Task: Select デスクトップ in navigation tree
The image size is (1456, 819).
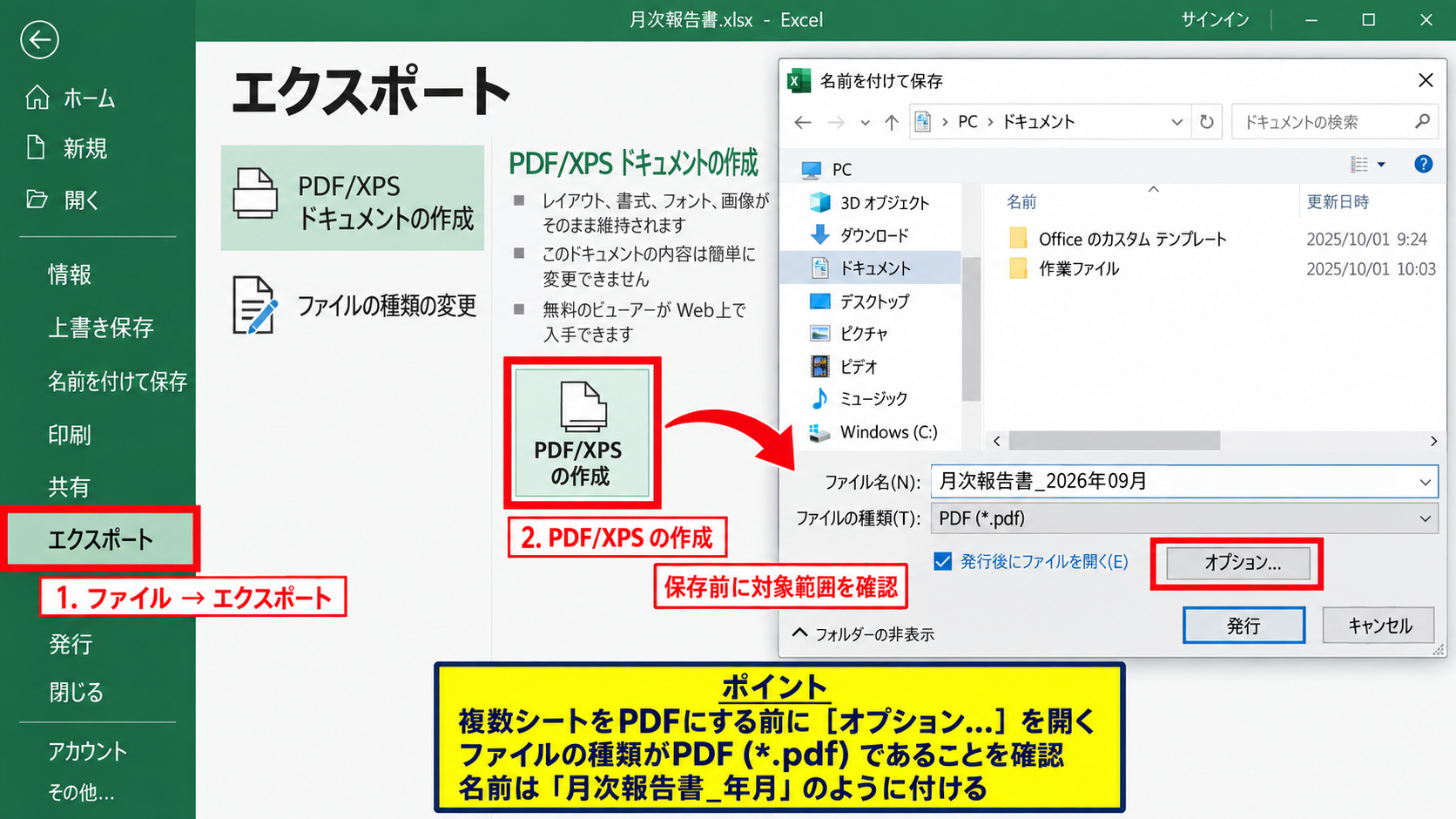Action: point(860,301)
